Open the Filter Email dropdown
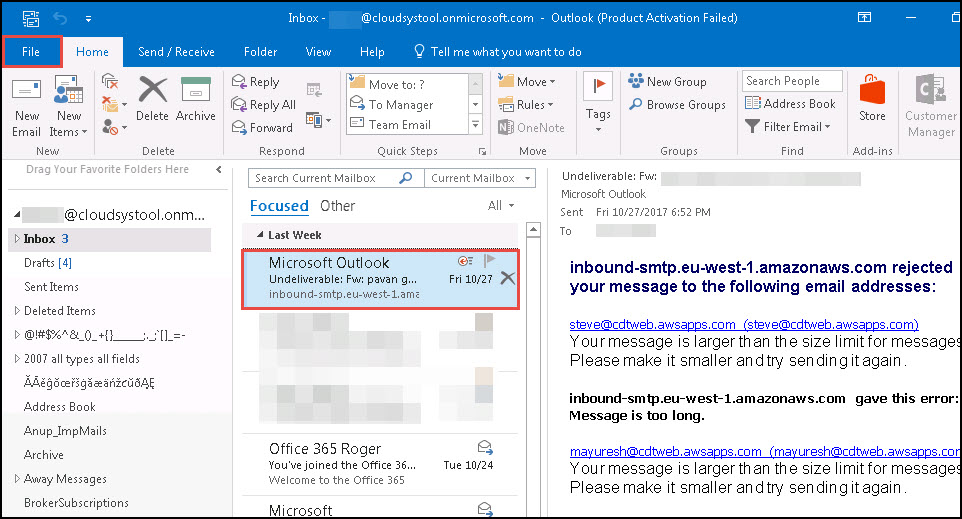The height and width of the screenshot is (519, 962). (x=788, y=127)
